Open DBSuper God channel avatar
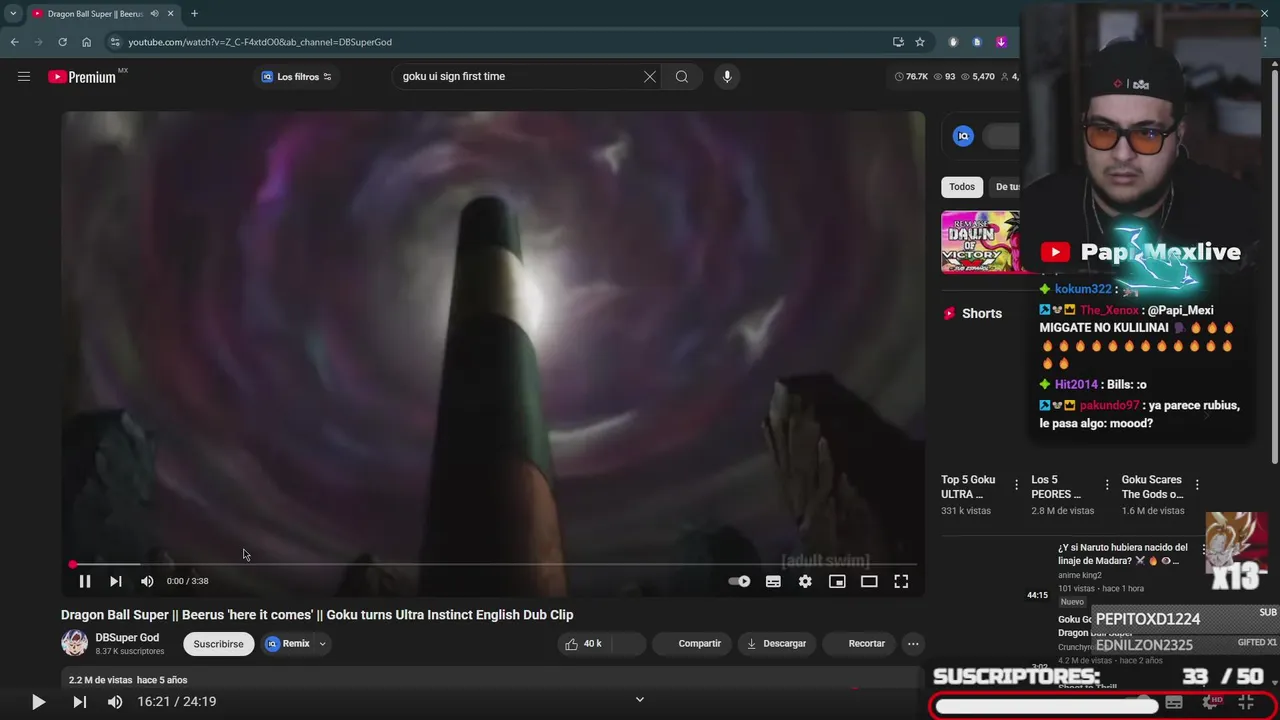 tap(74, 643)
